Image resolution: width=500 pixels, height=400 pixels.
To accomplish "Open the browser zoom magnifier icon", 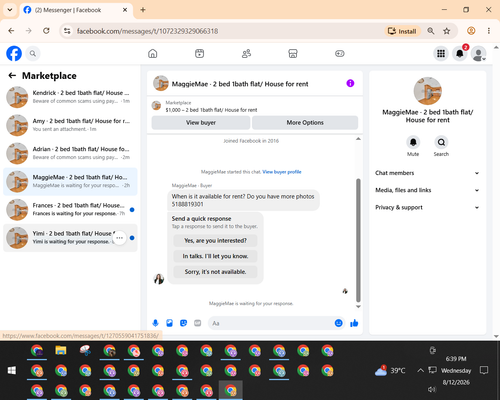I will (431, 31).
